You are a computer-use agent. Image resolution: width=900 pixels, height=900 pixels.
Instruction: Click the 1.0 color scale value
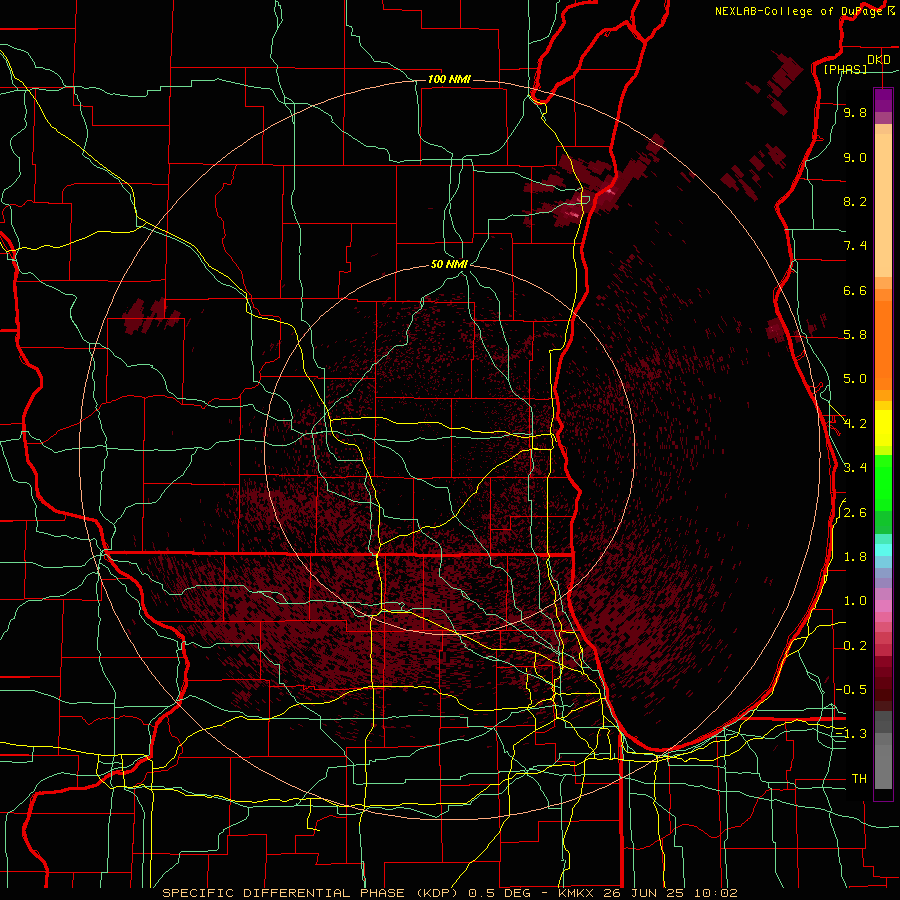tap(855, 601)
